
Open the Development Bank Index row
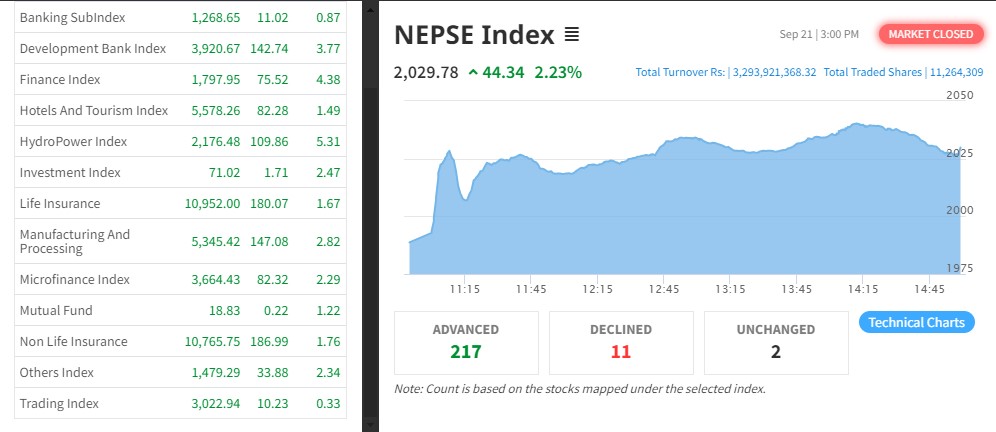click(x=92, y=49)
